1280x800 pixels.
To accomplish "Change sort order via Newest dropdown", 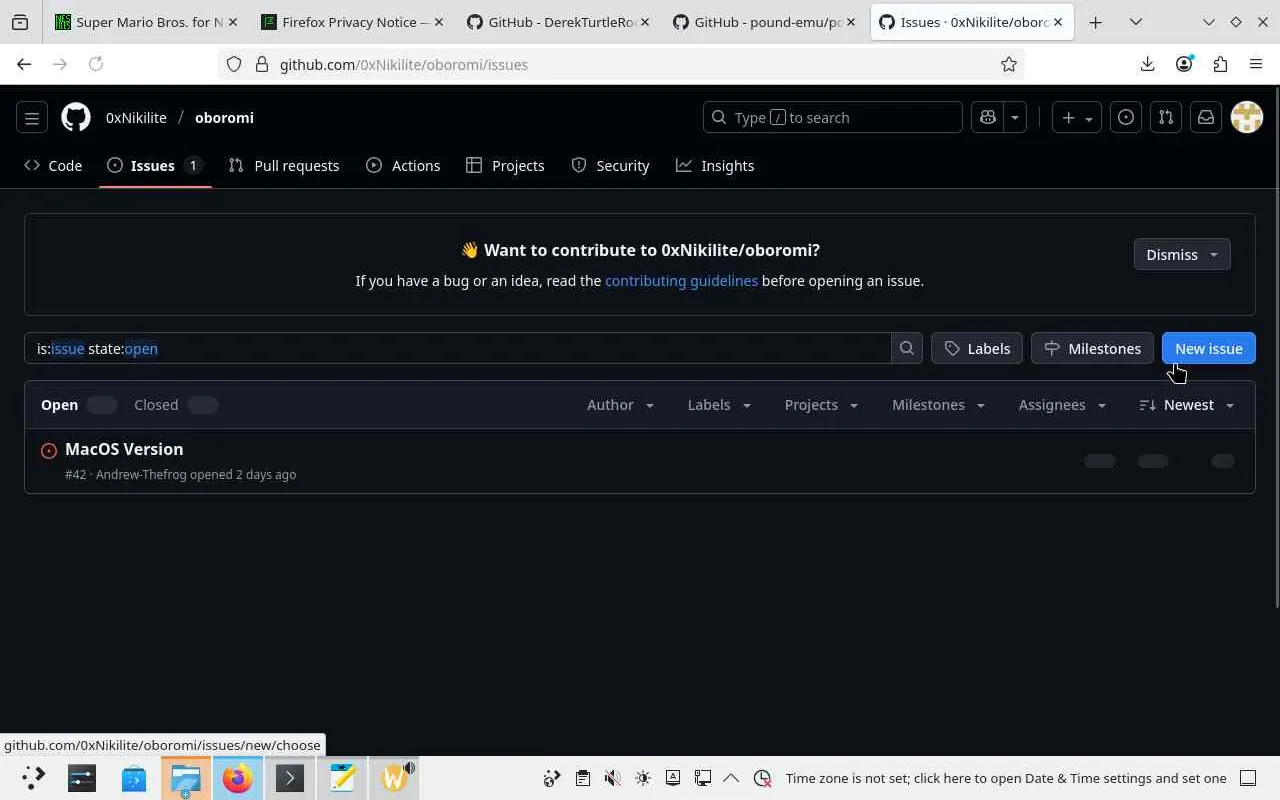I will pos(1187,405).
